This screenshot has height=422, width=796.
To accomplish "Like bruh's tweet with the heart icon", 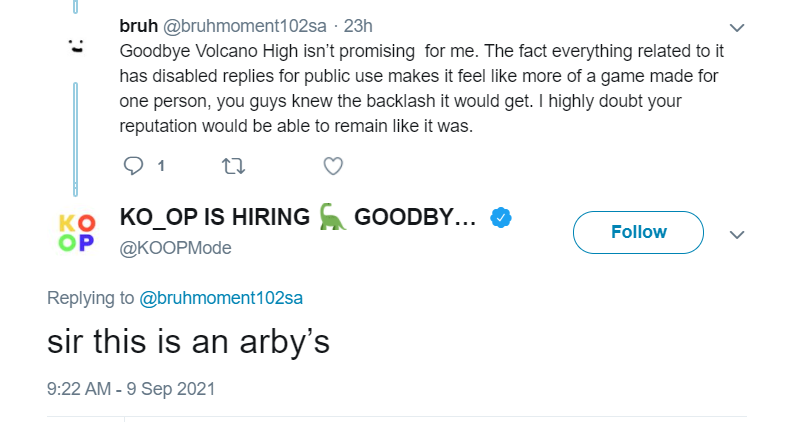I will click(x=333, y=166).
